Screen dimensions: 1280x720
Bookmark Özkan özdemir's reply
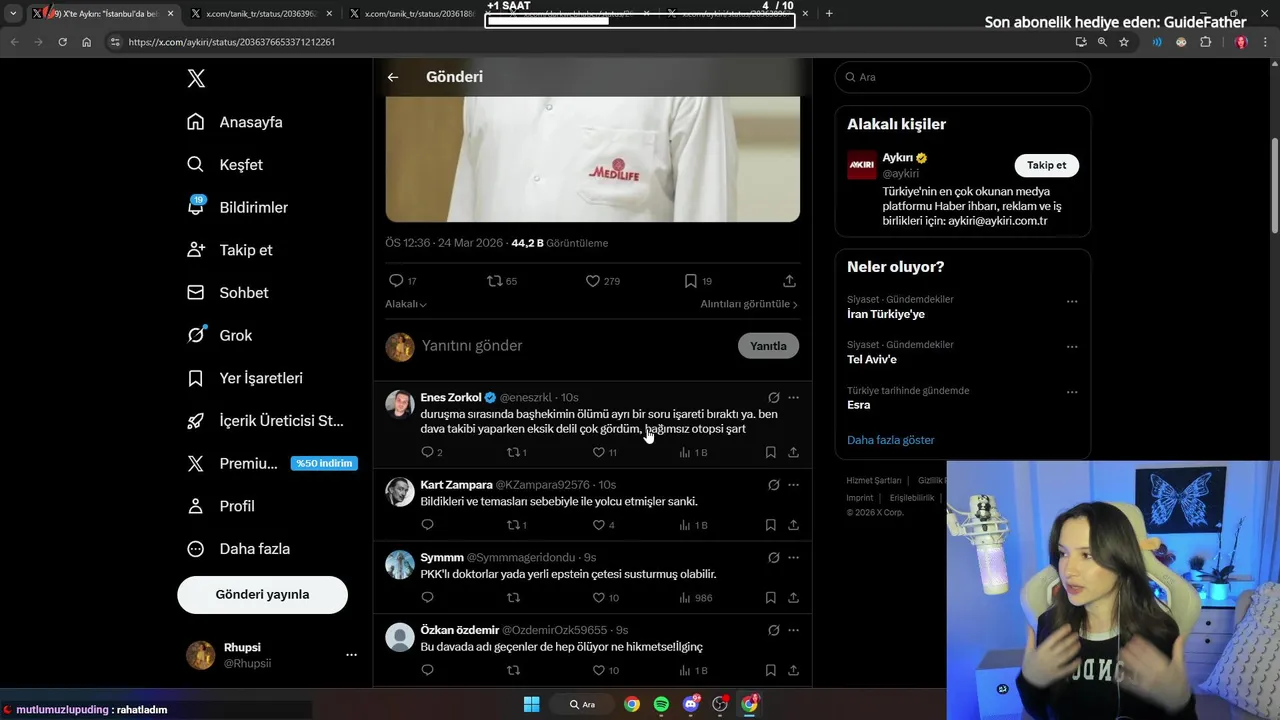771,671
